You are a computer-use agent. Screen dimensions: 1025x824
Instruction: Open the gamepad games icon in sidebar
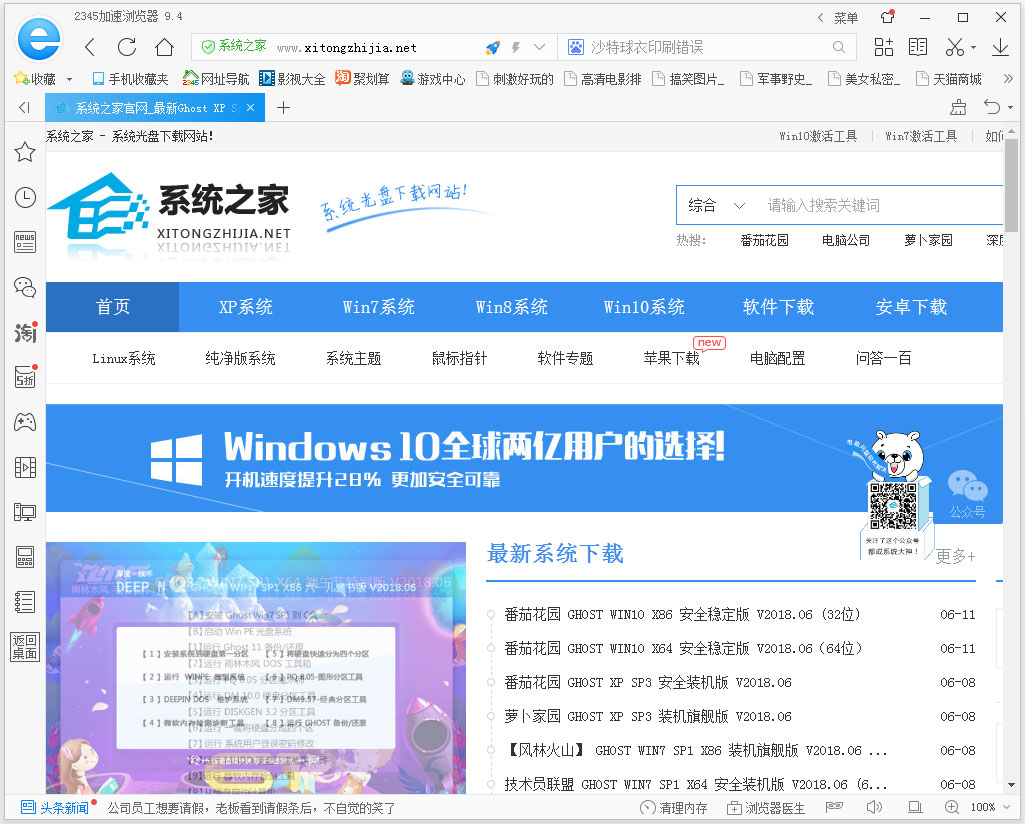point(25,422)
